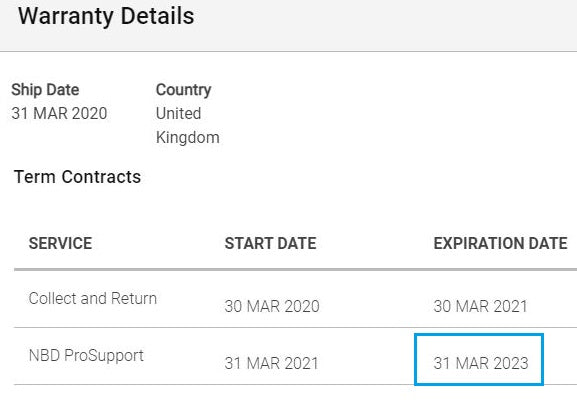The width and height of the screenshot is (577, 400).
Task: Sort by the EXPIRATION DATE column header
Action: [500, 243]
